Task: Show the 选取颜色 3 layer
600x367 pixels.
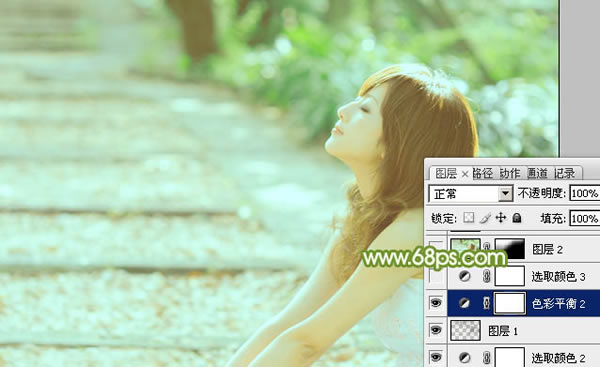Action: (x=435, y=276)
